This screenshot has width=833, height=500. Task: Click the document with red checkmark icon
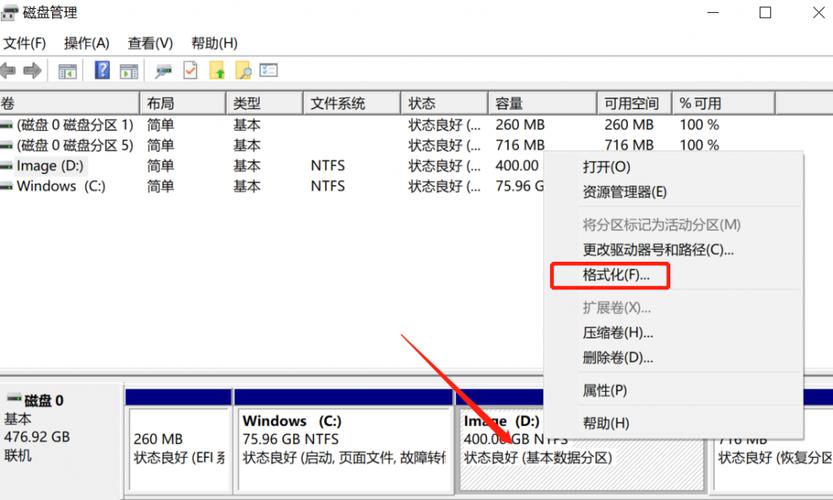(190, 70)
